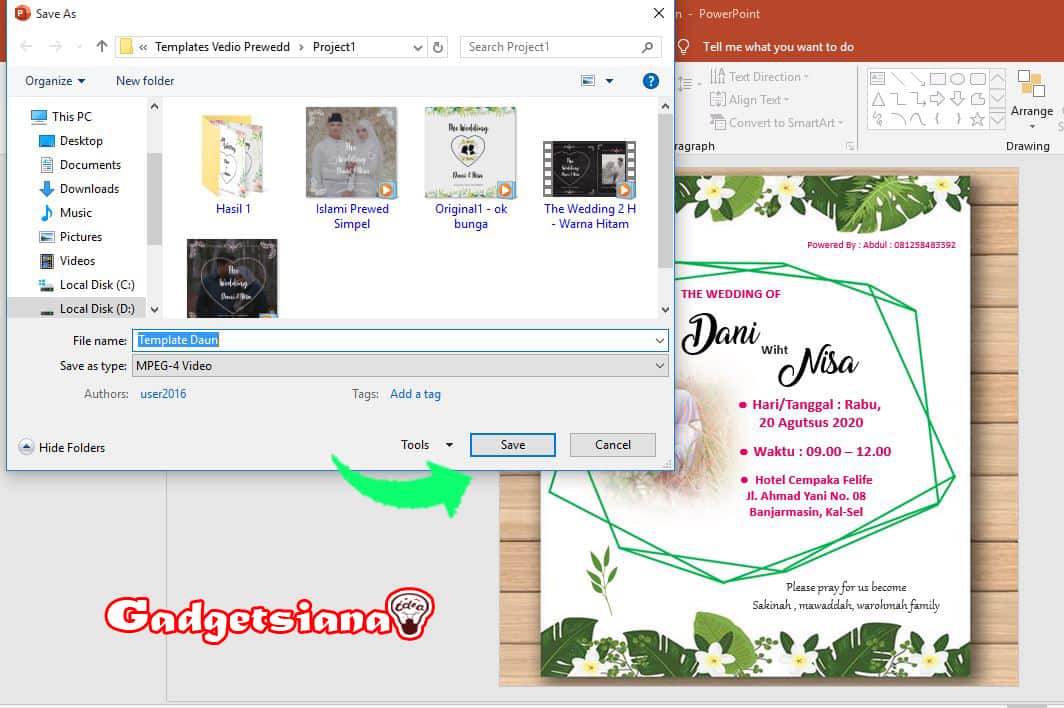Collapse folder pane with Hide Folders
This screenshot has height=708, width=1064.
click(x=62, y=447)
